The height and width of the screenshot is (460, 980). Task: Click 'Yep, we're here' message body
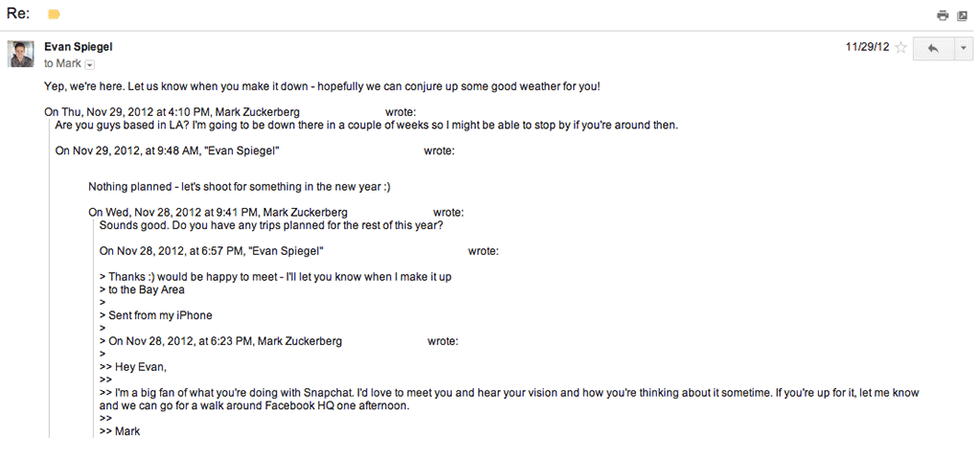click(322, 87)
